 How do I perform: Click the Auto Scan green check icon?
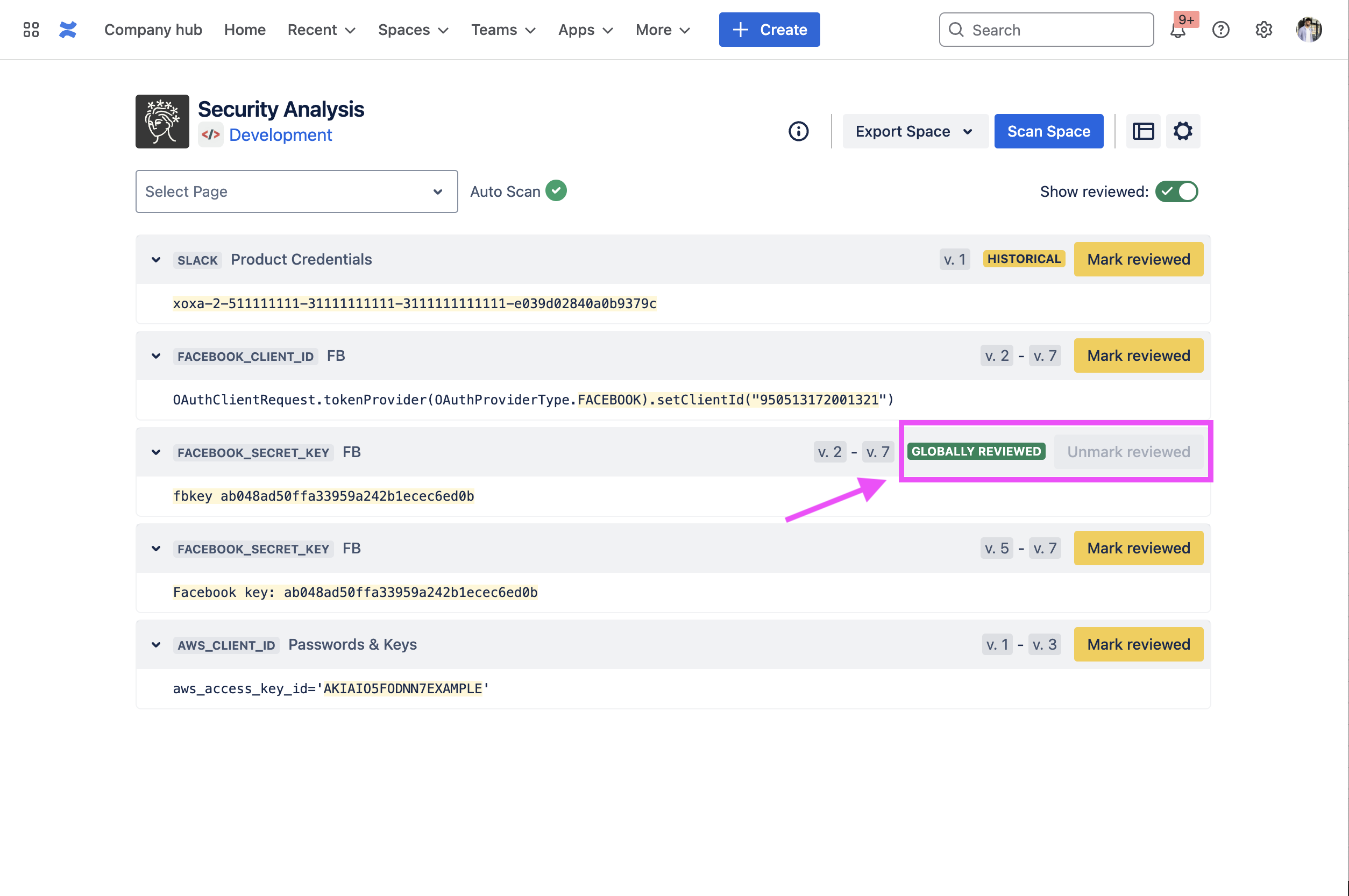click(556, 191)
